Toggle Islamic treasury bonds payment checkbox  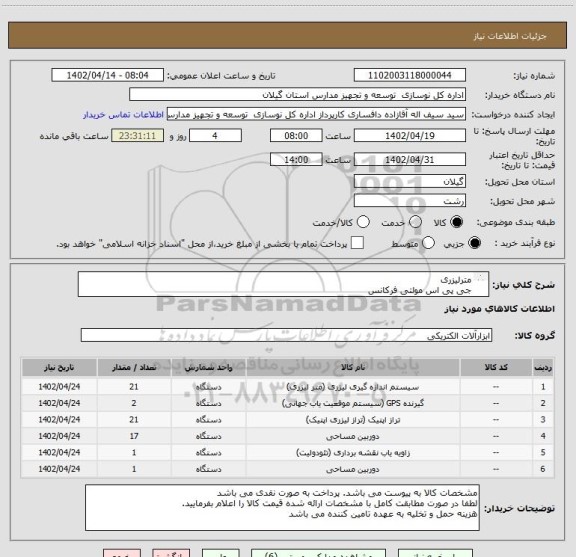click(x=357, y=243)
